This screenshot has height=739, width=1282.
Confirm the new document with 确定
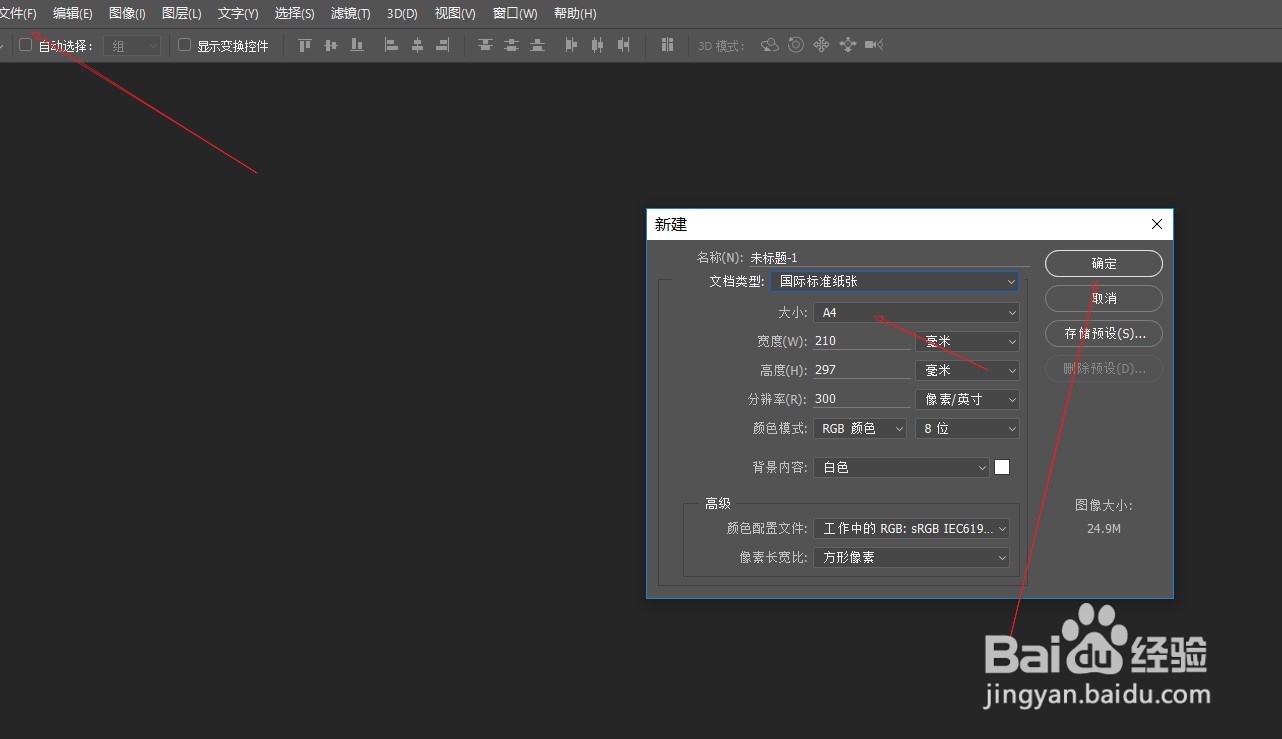1104,263
